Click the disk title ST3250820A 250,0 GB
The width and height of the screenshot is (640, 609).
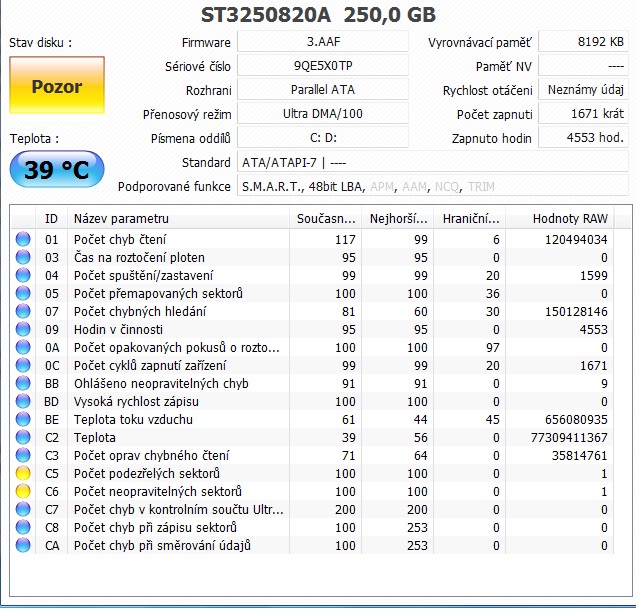318,15
